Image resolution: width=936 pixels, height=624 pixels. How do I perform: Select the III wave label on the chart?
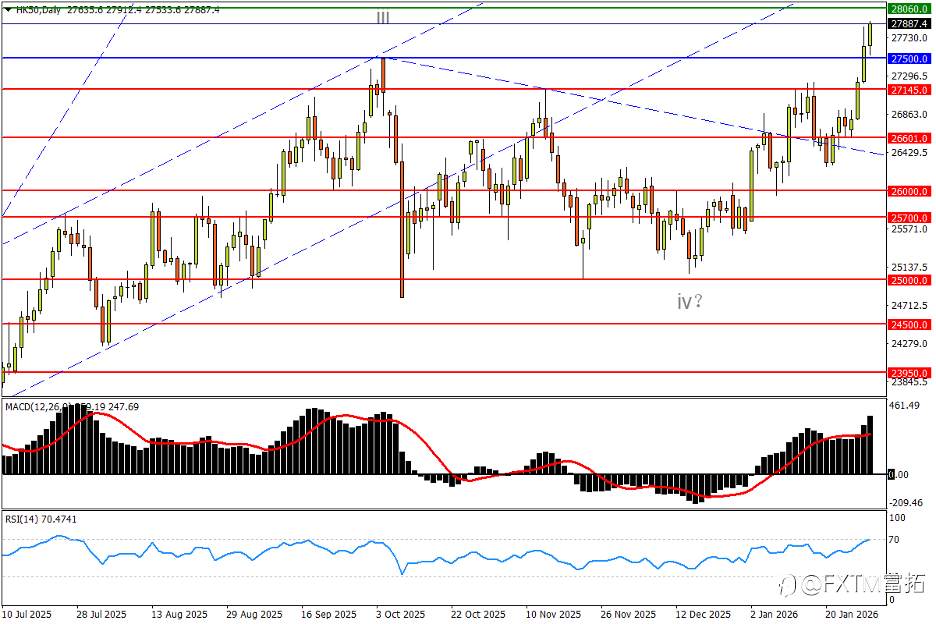click(383, 18)
